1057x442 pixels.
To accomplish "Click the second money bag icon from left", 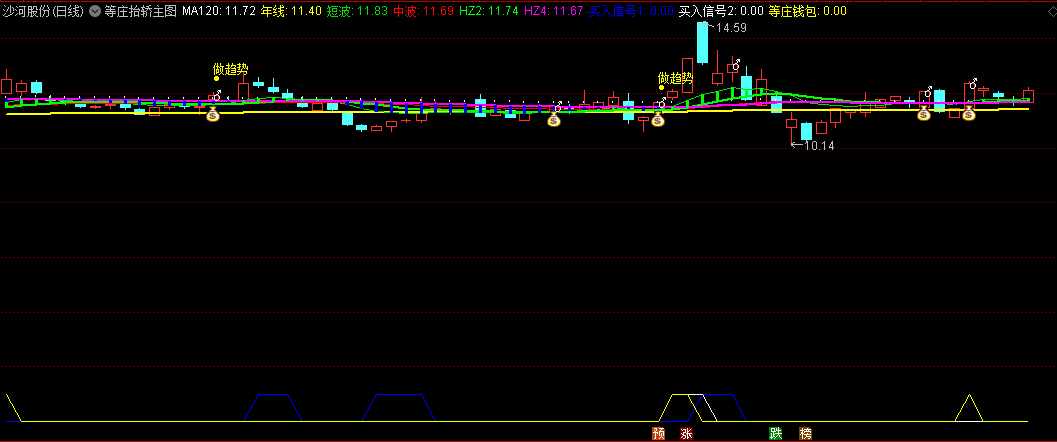I will (553, 119).
